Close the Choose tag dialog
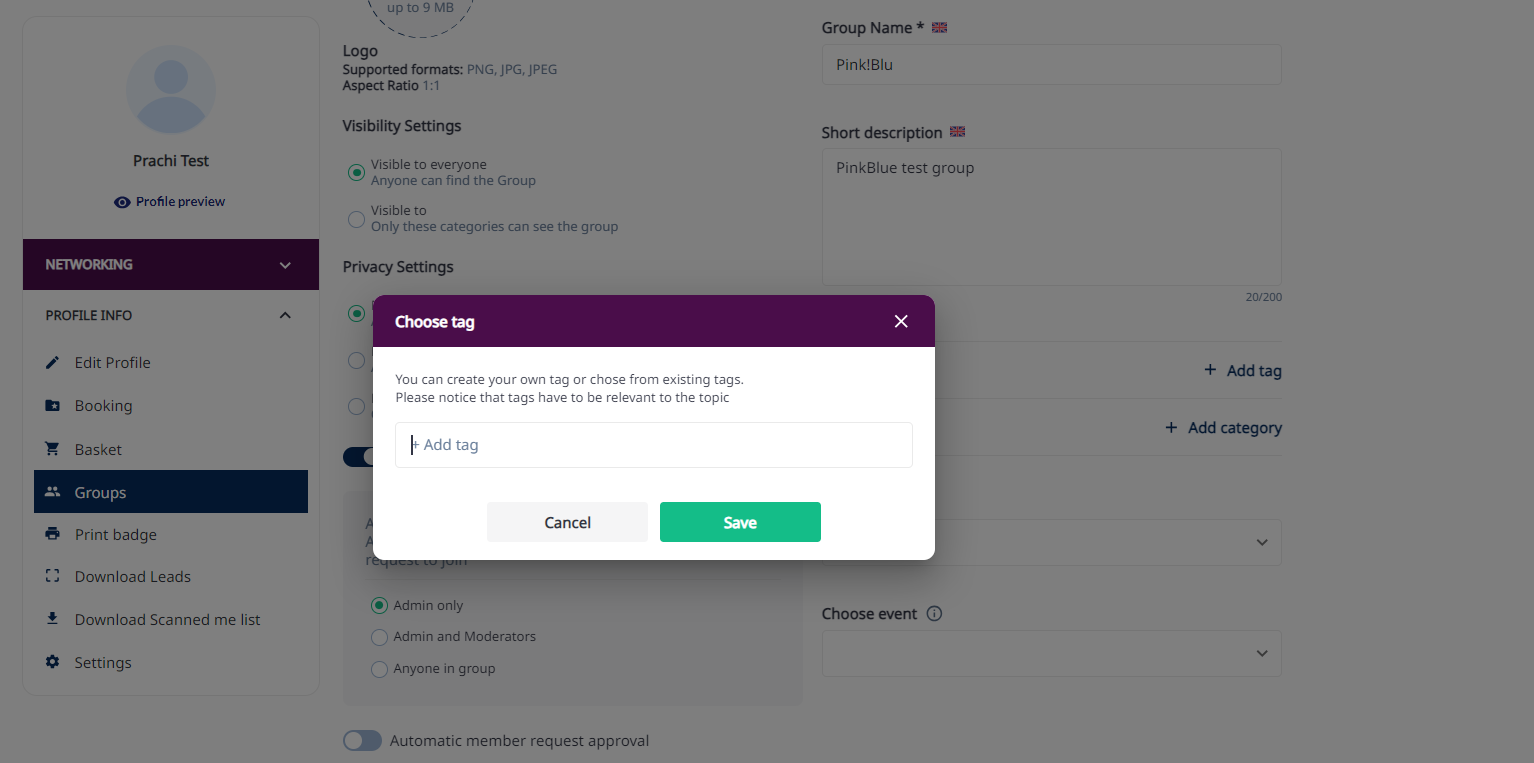The image size is (1534, 763). [x=901, y=321]
